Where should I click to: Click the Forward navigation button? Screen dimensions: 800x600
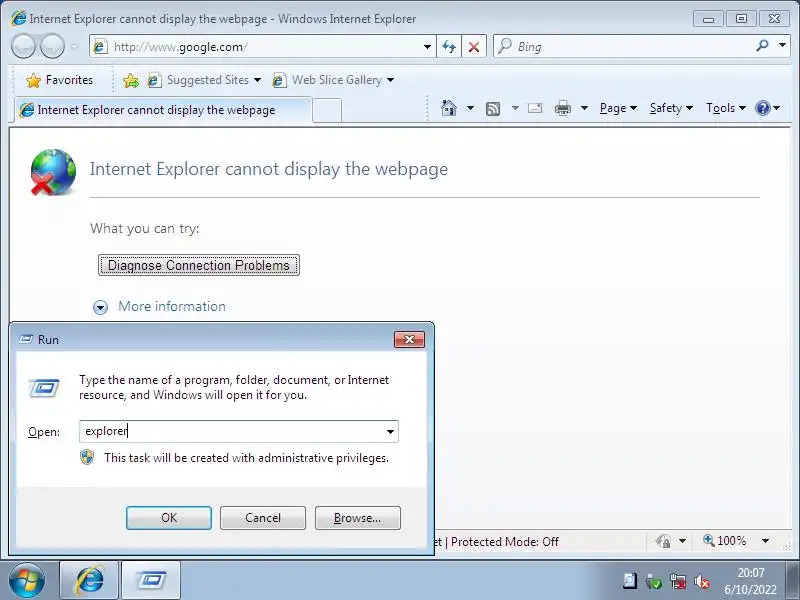pos(52,47)
